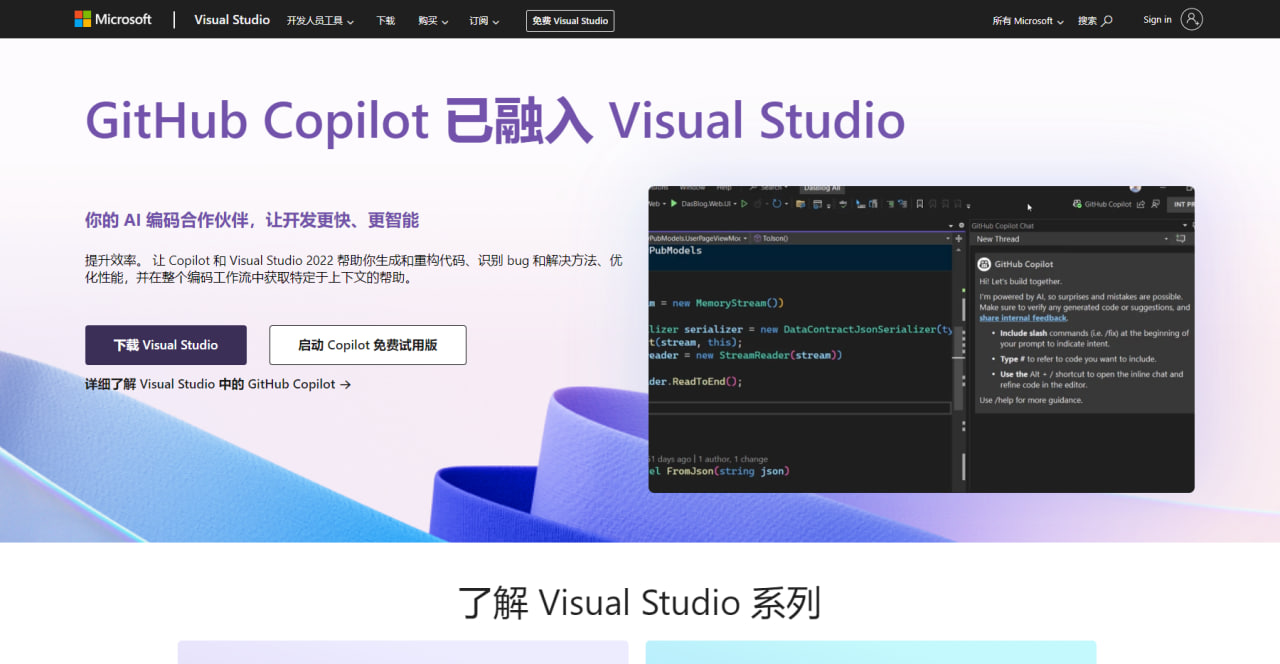Click the 免费 Visual Studio button

pos(570,20)
